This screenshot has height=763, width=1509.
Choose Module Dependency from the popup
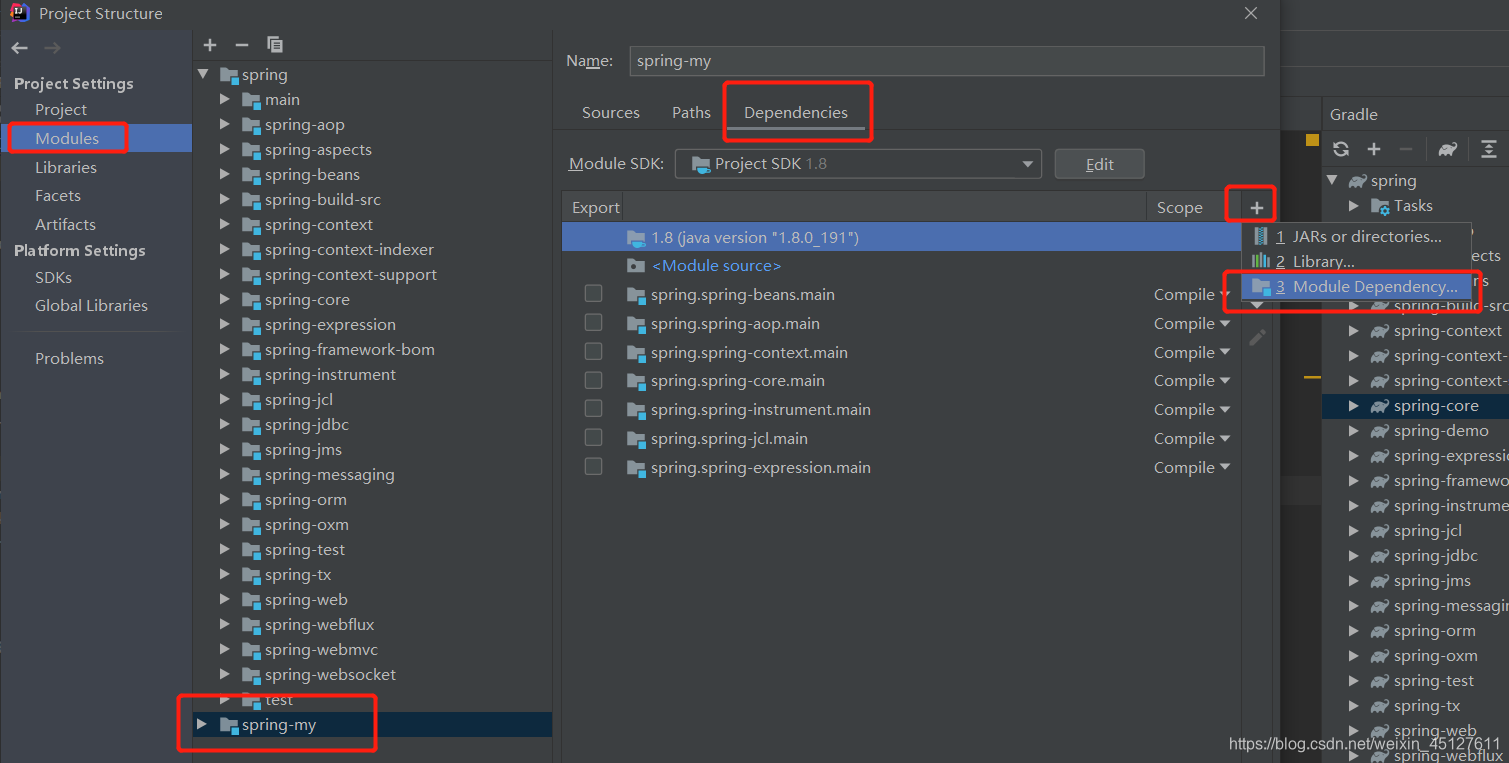[x=1357, y=287]
